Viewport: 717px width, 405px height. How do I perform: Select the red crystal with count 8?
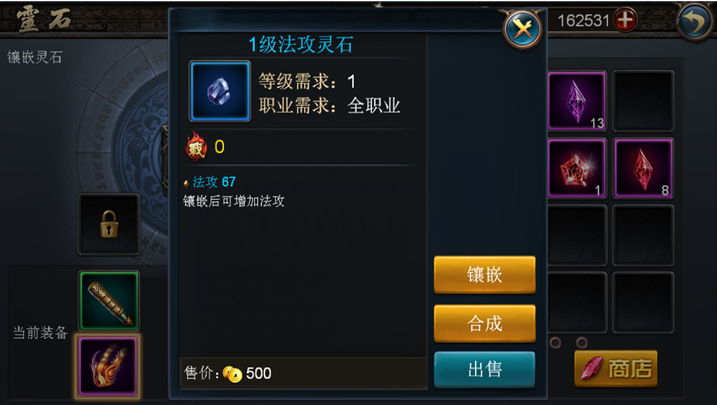pos(643,168)
